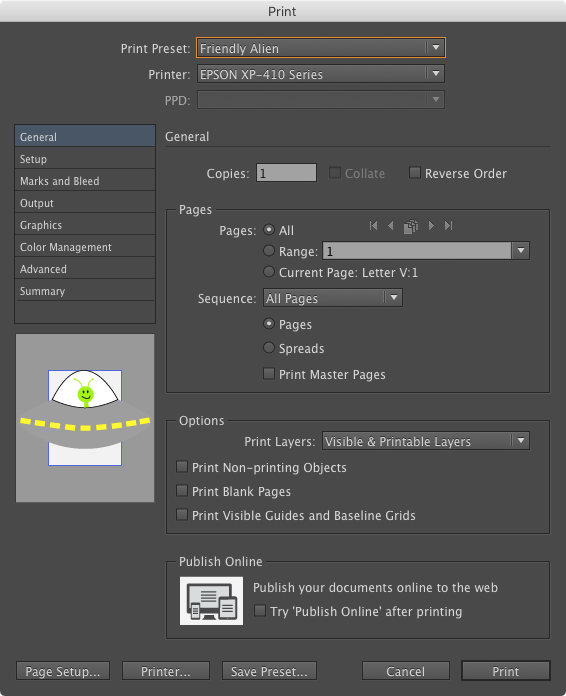Choose the Range pages radio button
Screen dimensions: 566x696
point(269,250)
